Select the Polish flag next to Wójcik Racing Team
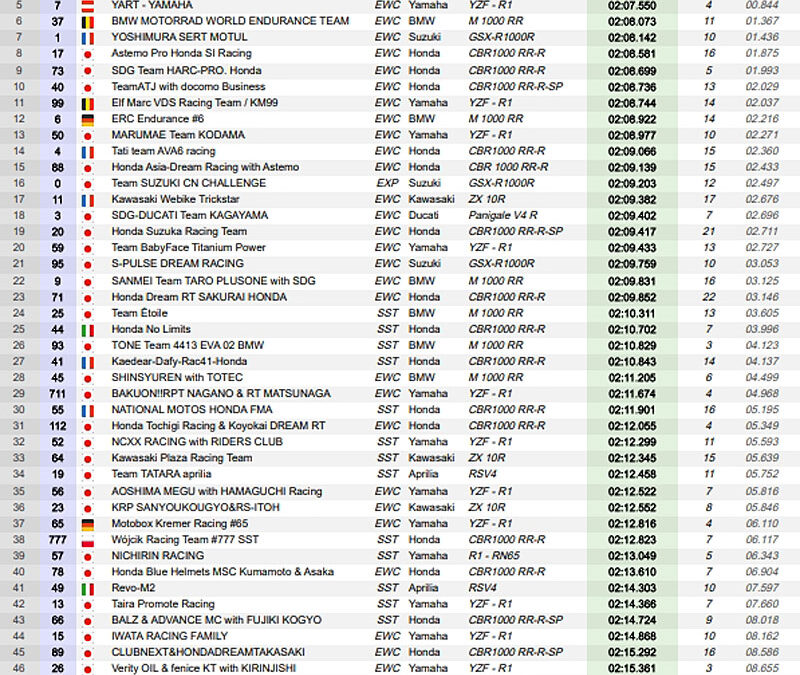 [88, 541]
